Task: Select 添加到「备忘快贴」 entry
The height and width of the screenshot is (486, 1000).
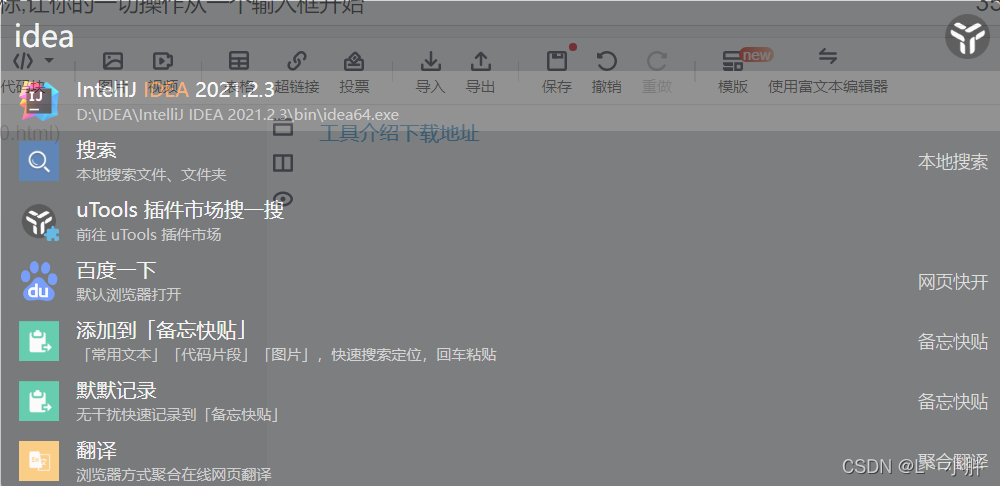Action: (500, 341)
